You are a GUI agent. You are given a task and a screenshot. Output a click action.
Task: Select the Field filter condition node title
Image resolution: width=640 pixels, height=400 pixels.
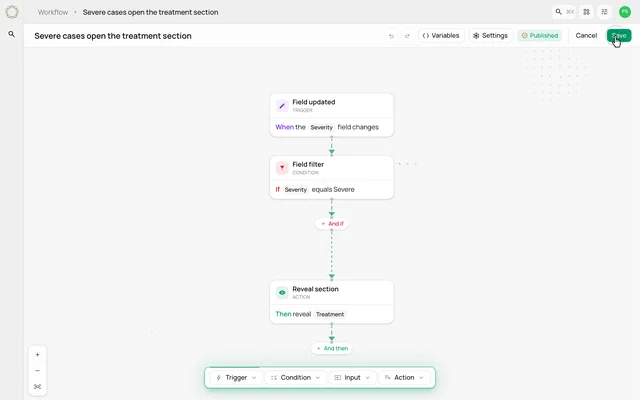tap(308, 164)
